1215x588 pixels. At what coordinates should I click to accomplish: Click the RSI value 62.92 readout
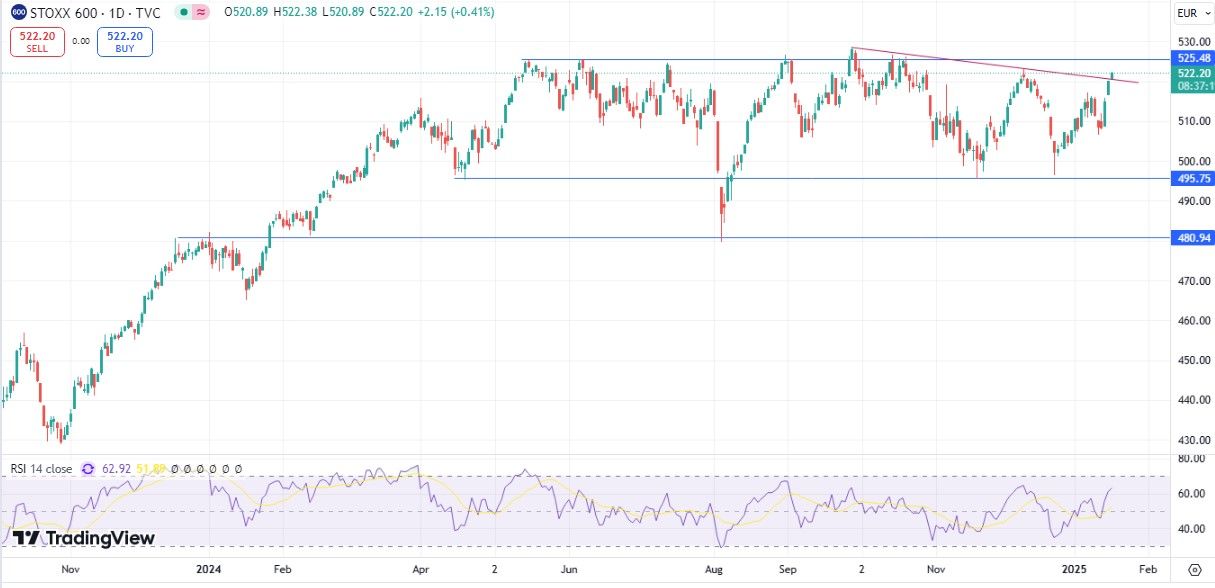pyautogui.click(x=117, y=468)
